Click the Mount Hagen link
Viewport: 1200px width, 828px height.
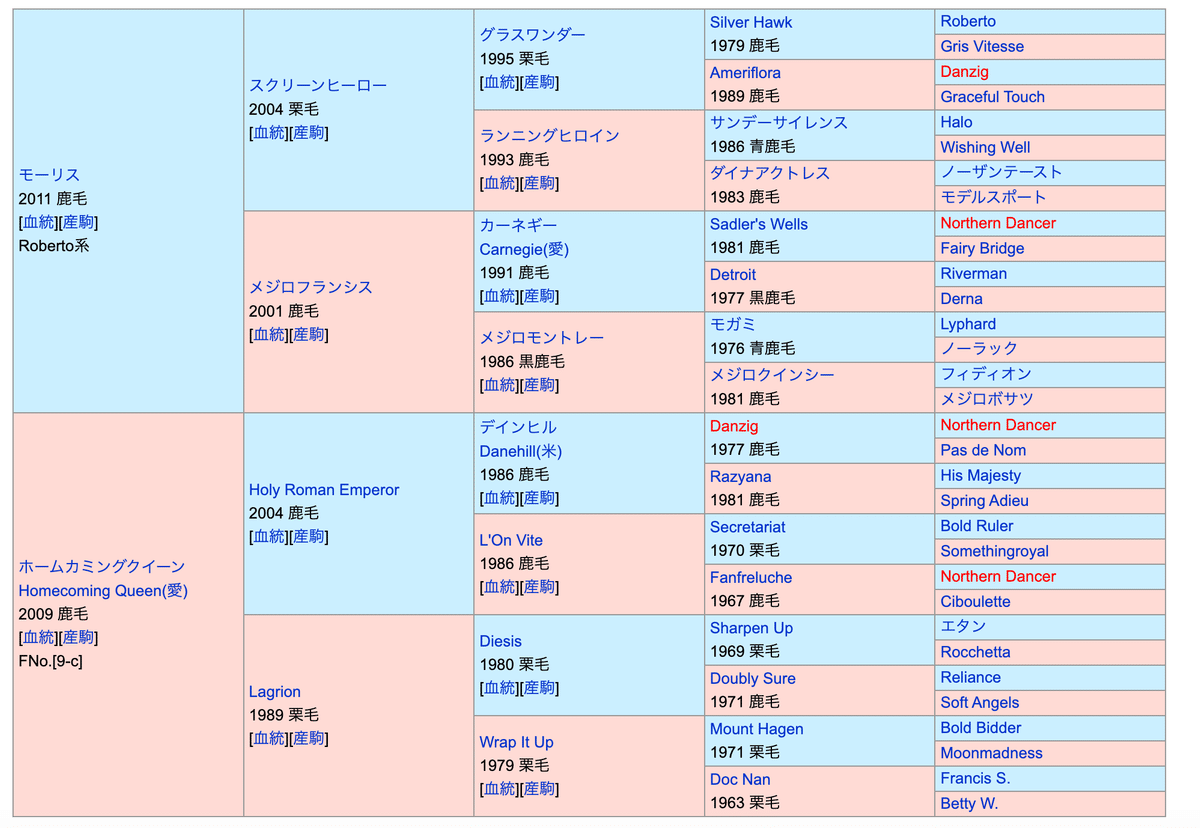pos(756,729)
